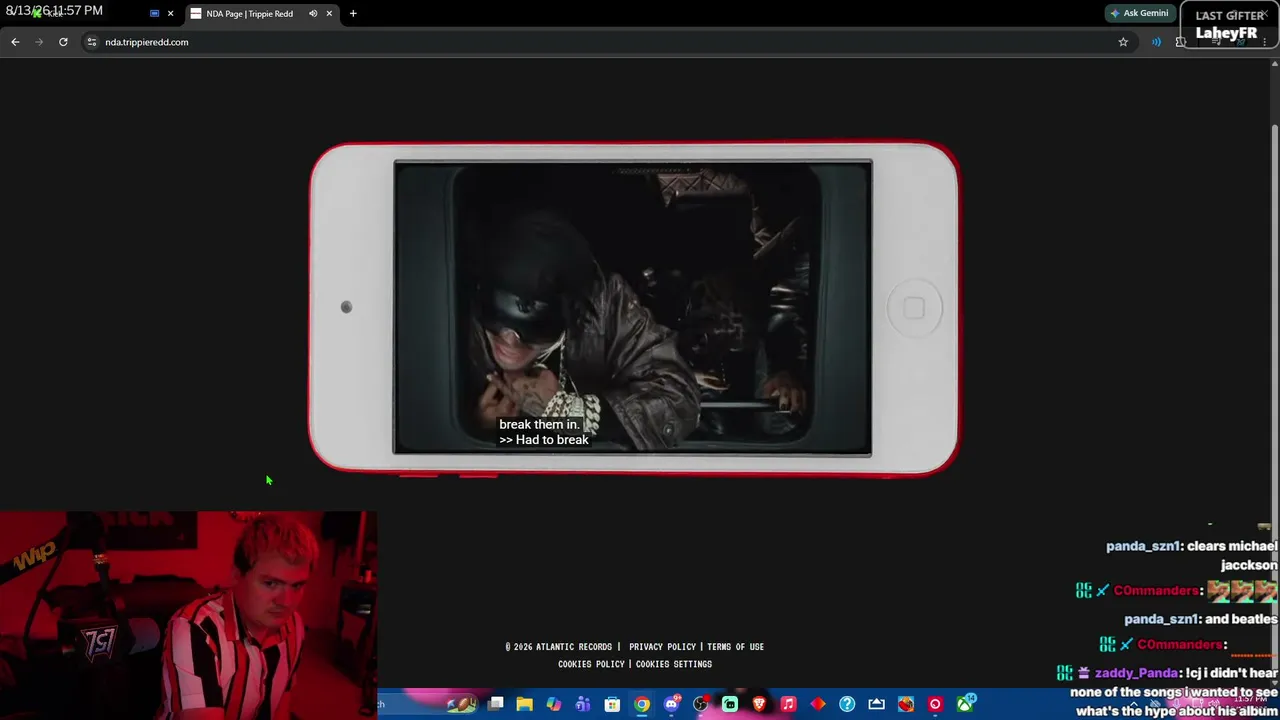This screenshot has height=720, width=1280.
Task: Click the football search highlight in taskbar
Action: pos(461,704)
